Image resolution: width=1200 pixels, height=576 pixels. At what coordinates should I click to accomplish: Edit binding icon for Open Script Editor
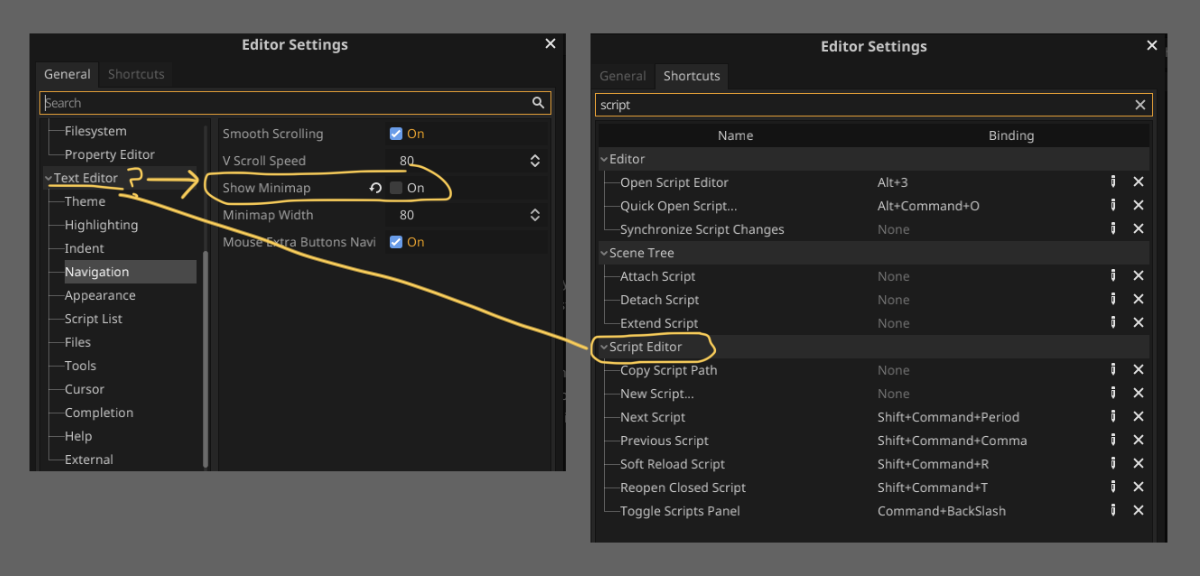tap(1112, 182)
